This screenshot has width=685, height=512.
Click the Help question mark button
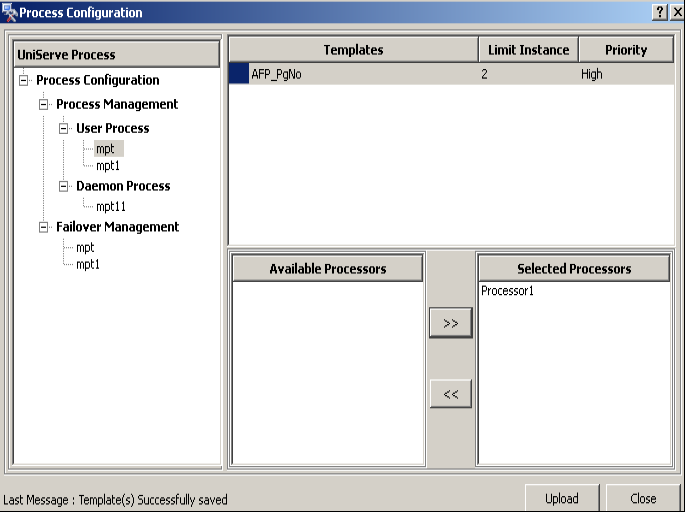pos(660,12)
